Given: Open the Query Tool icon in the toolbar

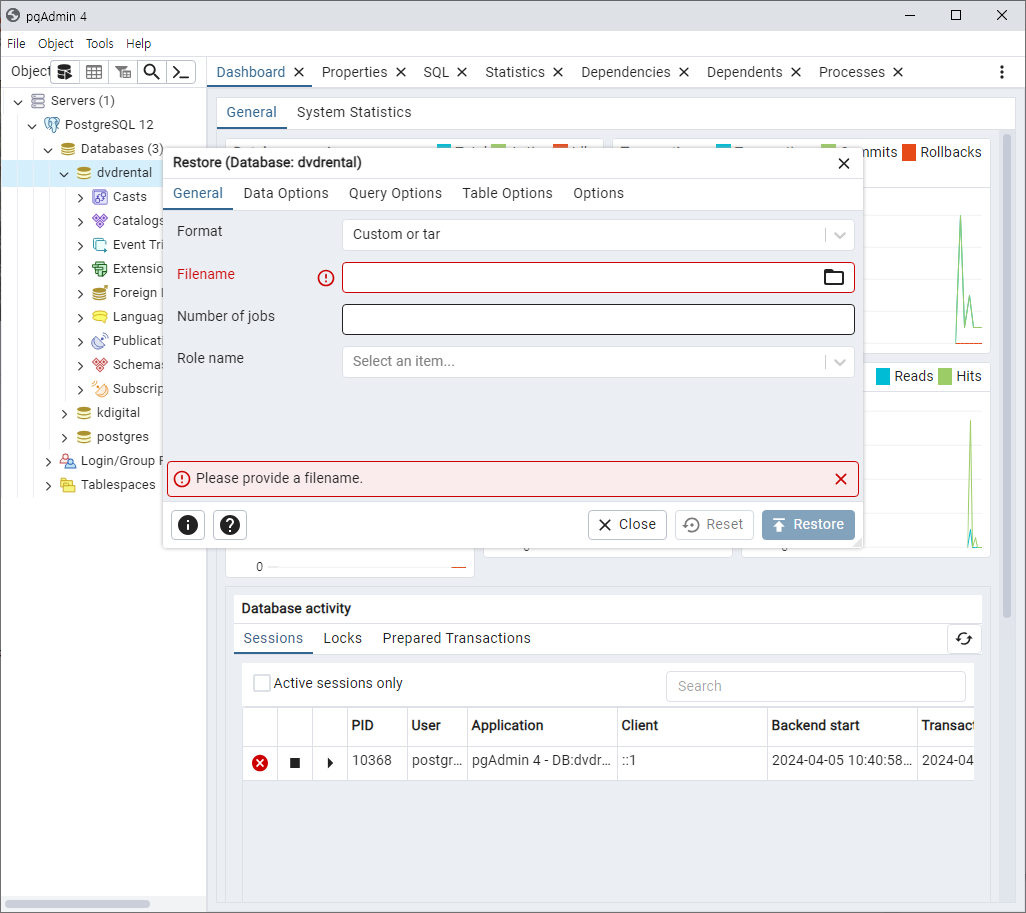Looking at the screenshot, I should point(65,72).
